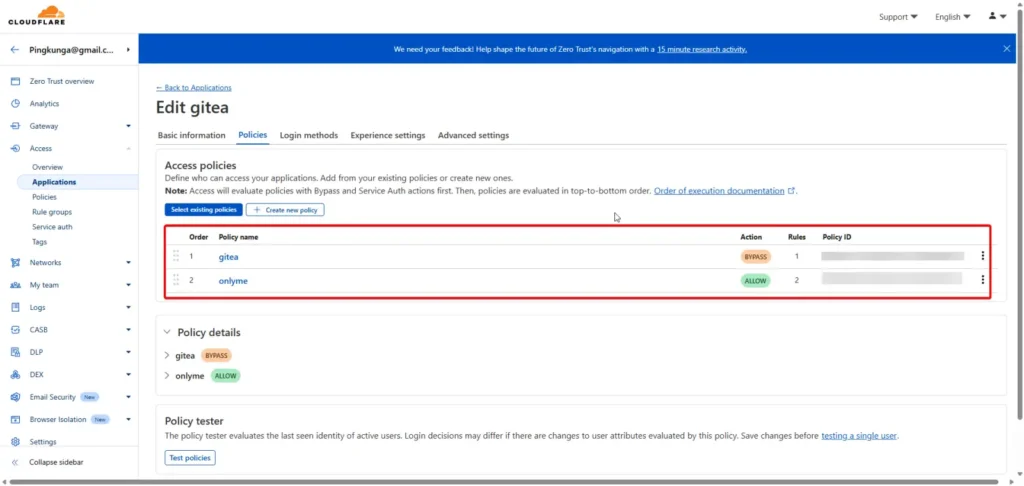1024x486 pixels.
Task: Click the external link icon after documentation link
Action: 792,191
